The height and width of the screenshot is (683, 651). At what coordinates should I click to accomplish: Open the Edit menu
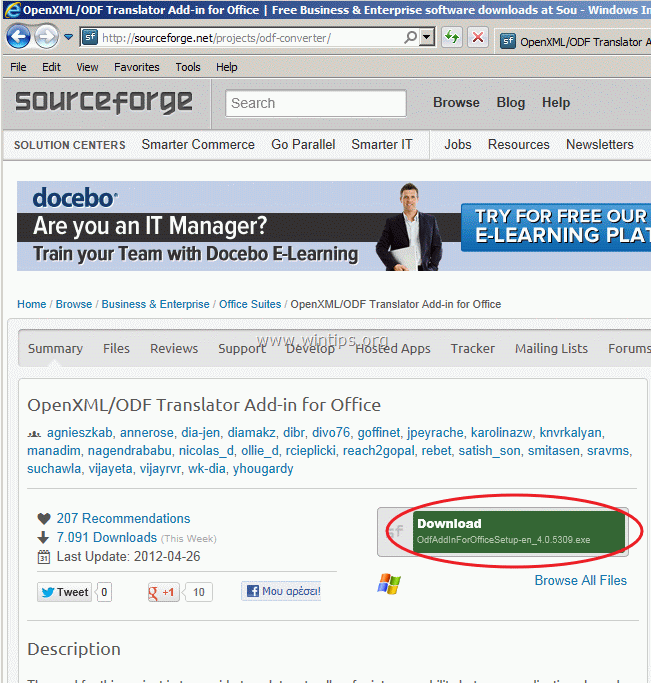(x=51, y=67)
